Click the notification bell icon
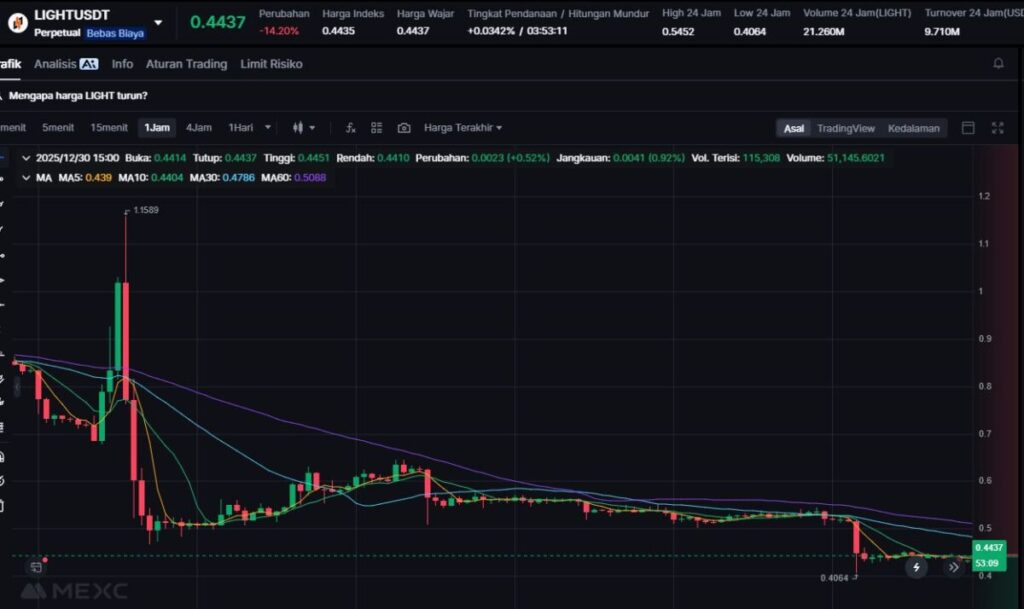Viewport: 1024px width, 609px height. tap(998, 64)
